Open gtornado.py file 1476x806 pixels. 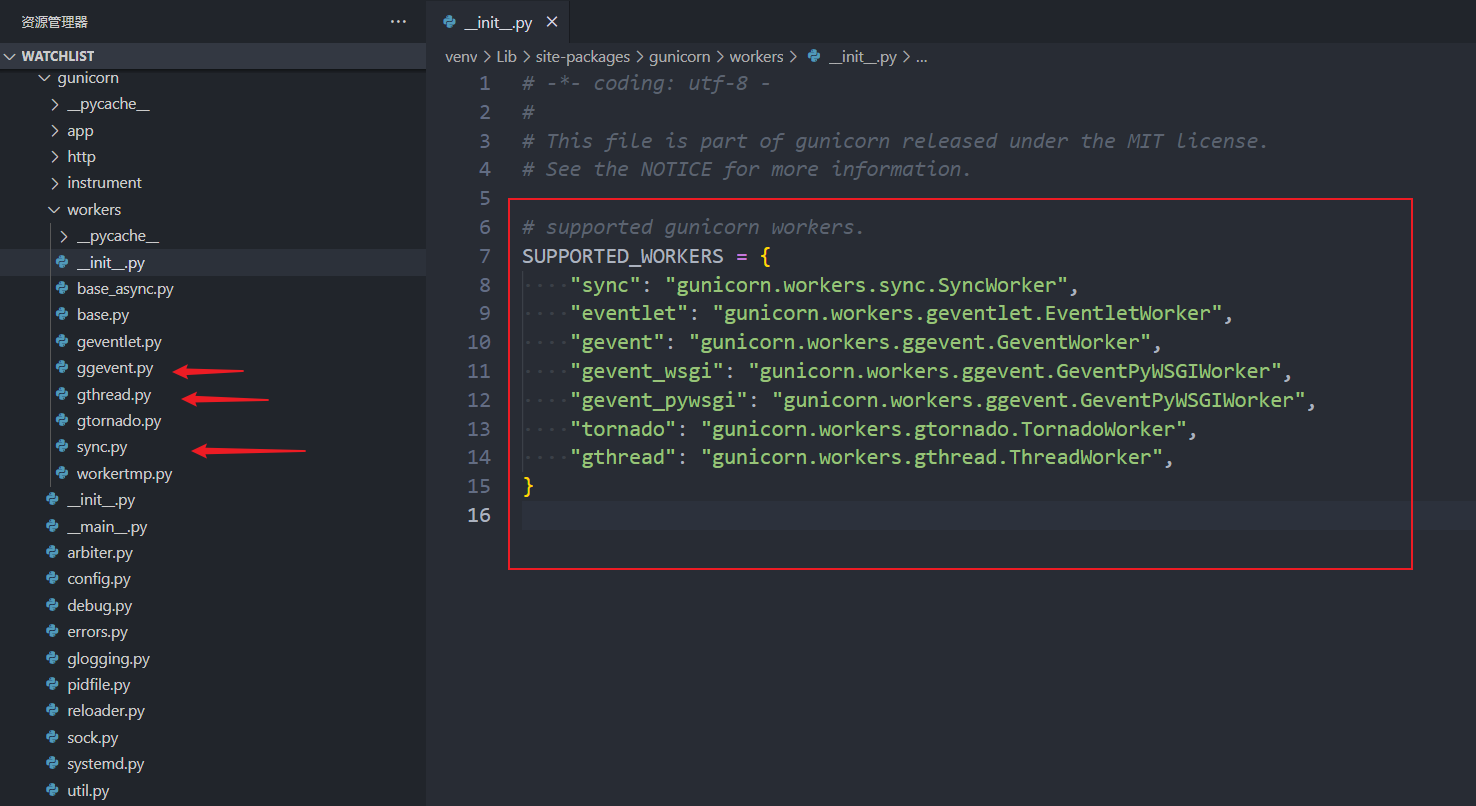click(x=213, y=421)
